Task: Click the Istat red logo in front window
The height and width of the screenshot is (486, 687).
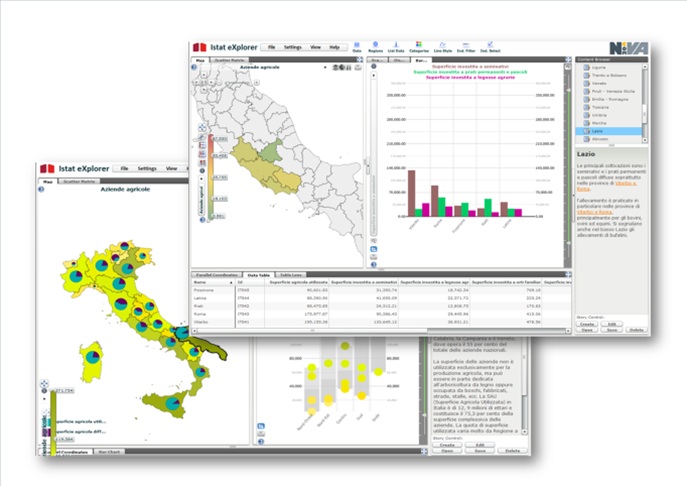Action: 199,47
